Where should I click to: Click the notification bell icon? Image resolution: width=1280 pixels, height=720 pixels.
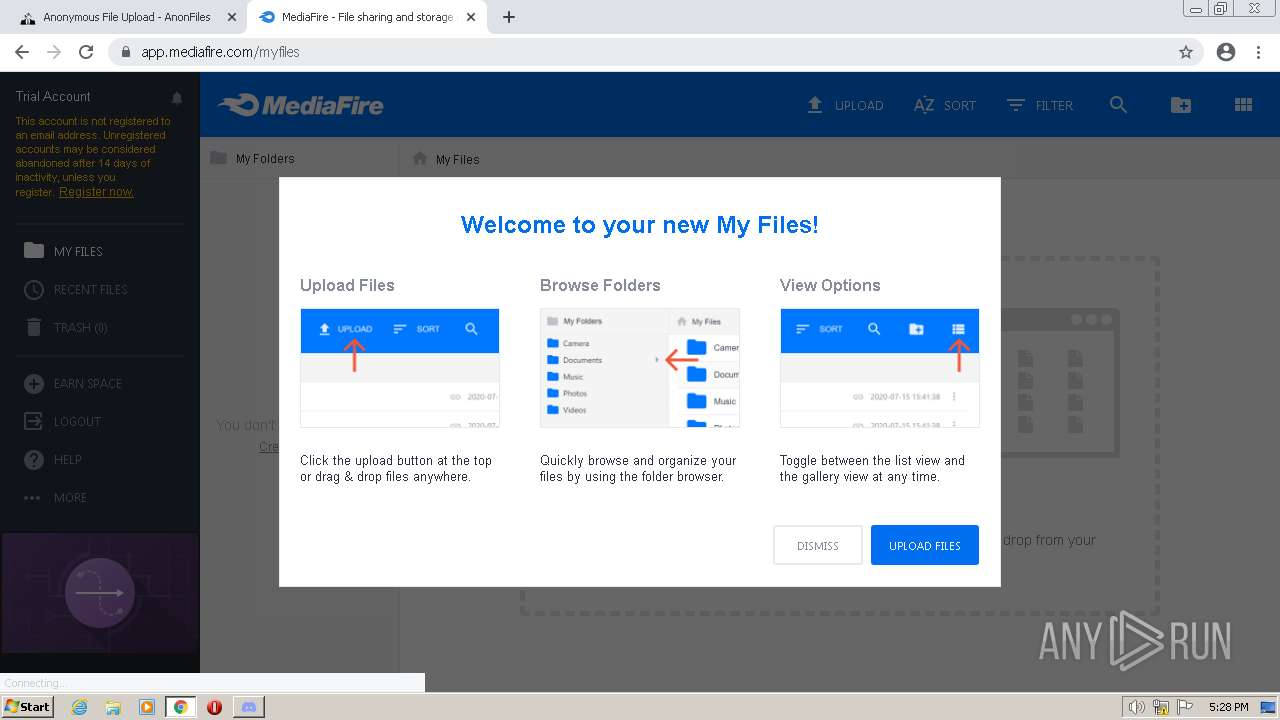pos(177,98)
